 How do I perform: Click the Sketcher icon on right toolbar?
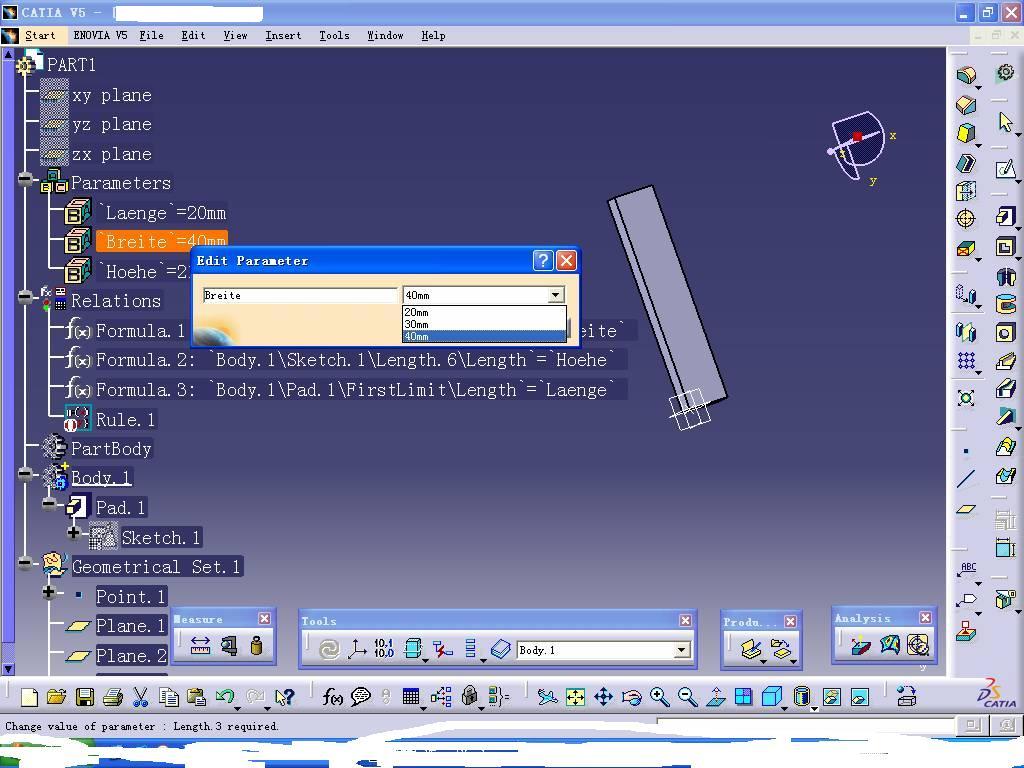pos(1006,169)
